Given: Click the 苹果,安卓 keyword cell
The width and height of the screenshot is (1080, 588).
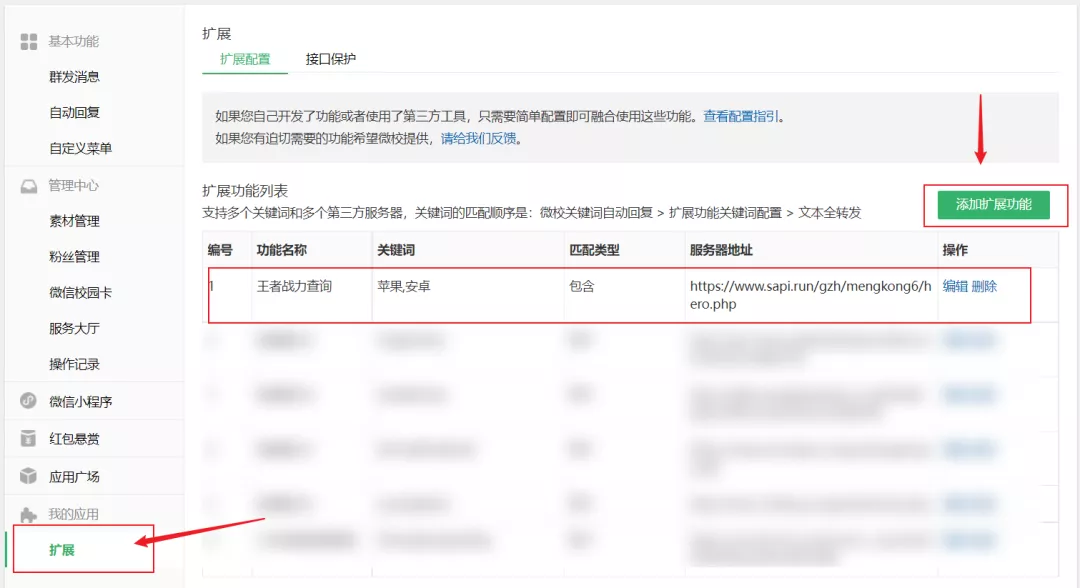Looking at the screenshot, I should (404, 286).
